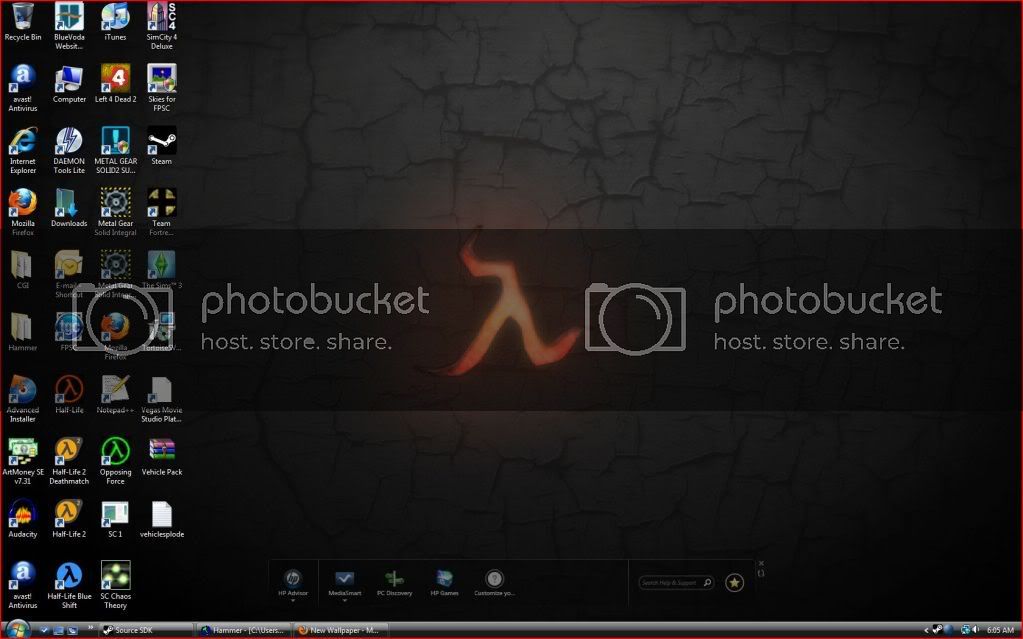Select the Advanced Installer shortcut
This screenshot has height=639, width=1023.
coord(23,399)
